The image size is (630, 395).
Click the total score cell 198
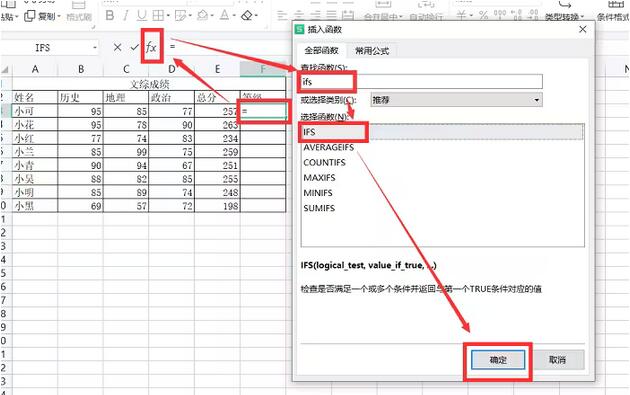point(217,206)
